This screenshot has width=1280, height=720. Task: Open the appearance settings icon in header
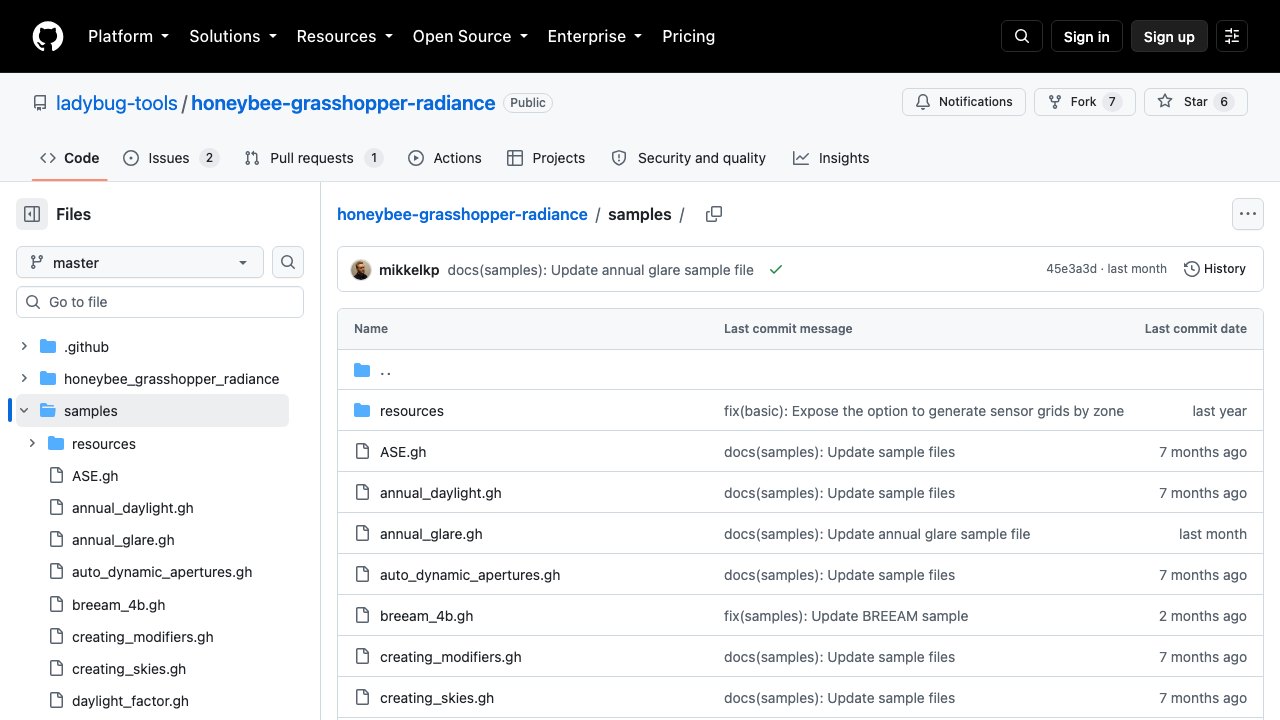click(1232, 37)
